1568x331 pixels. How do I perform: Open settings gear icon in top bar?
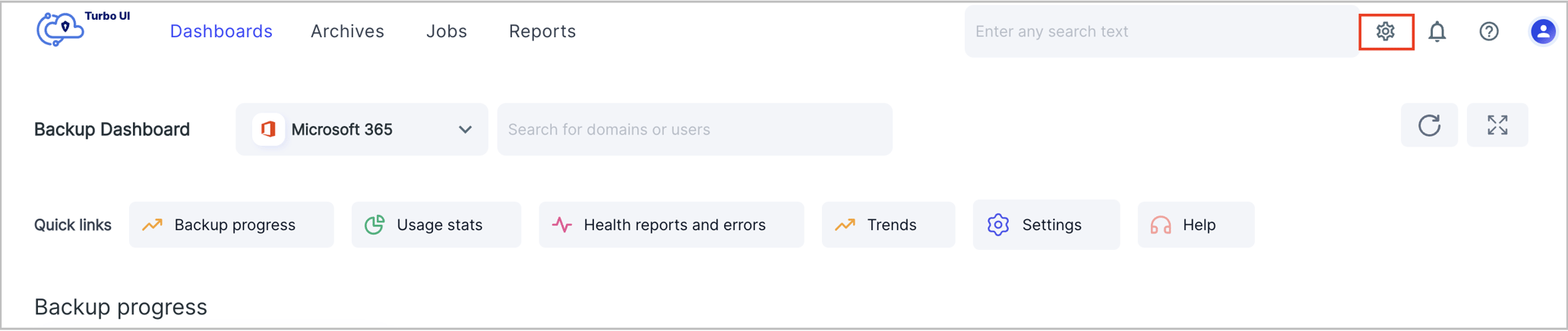pyautogui.click(x=1386, y=32)
